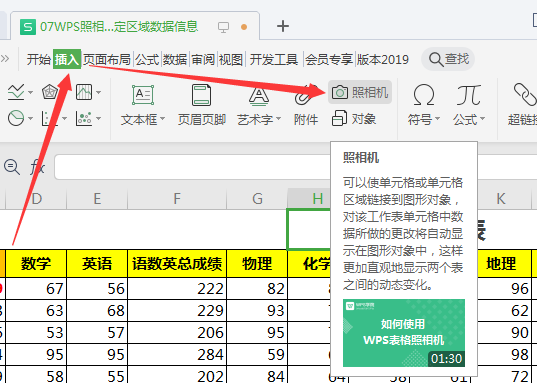Screen dimensions: 537x383
Task: Insert a pie chart
Action: click(16, 119)
